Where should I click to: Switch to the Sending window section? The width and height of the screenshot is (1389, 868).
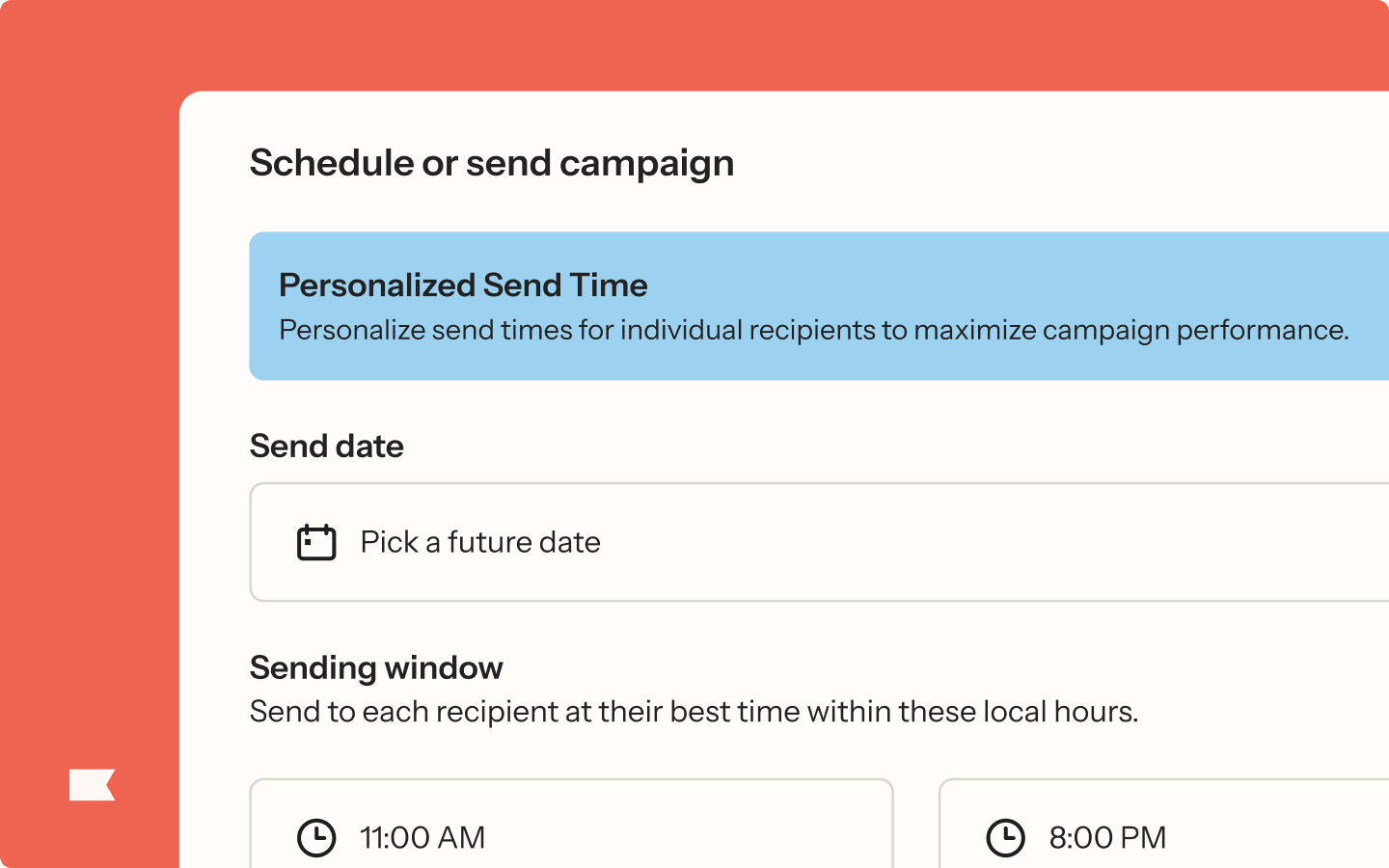click(376, 667)
